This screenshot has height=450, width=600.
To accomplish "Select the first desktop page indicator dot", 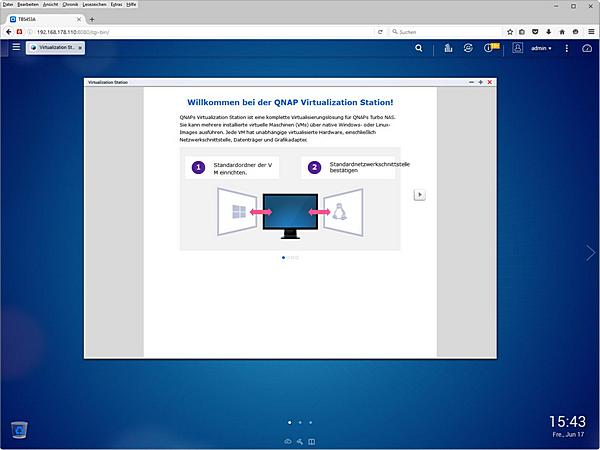I will coord(290,422).
